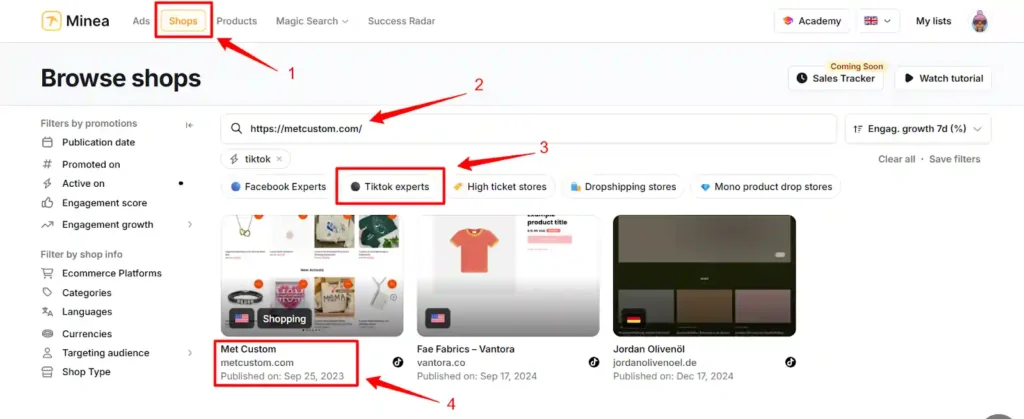Open Fae Fabrics – Vantora title
This screenshot has height=419, width=1024.
pyautogui.click(x=466, y=349)
